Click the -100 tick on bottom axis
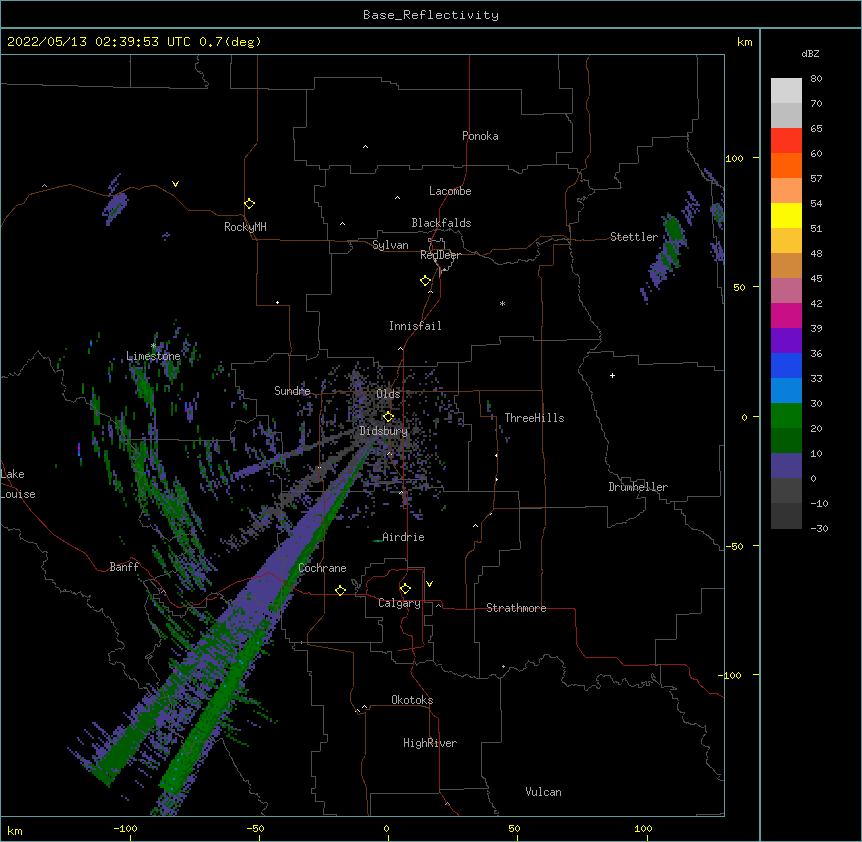Image resolution: width=862 pixels, height=842 pixels. (x=125, y=828)
